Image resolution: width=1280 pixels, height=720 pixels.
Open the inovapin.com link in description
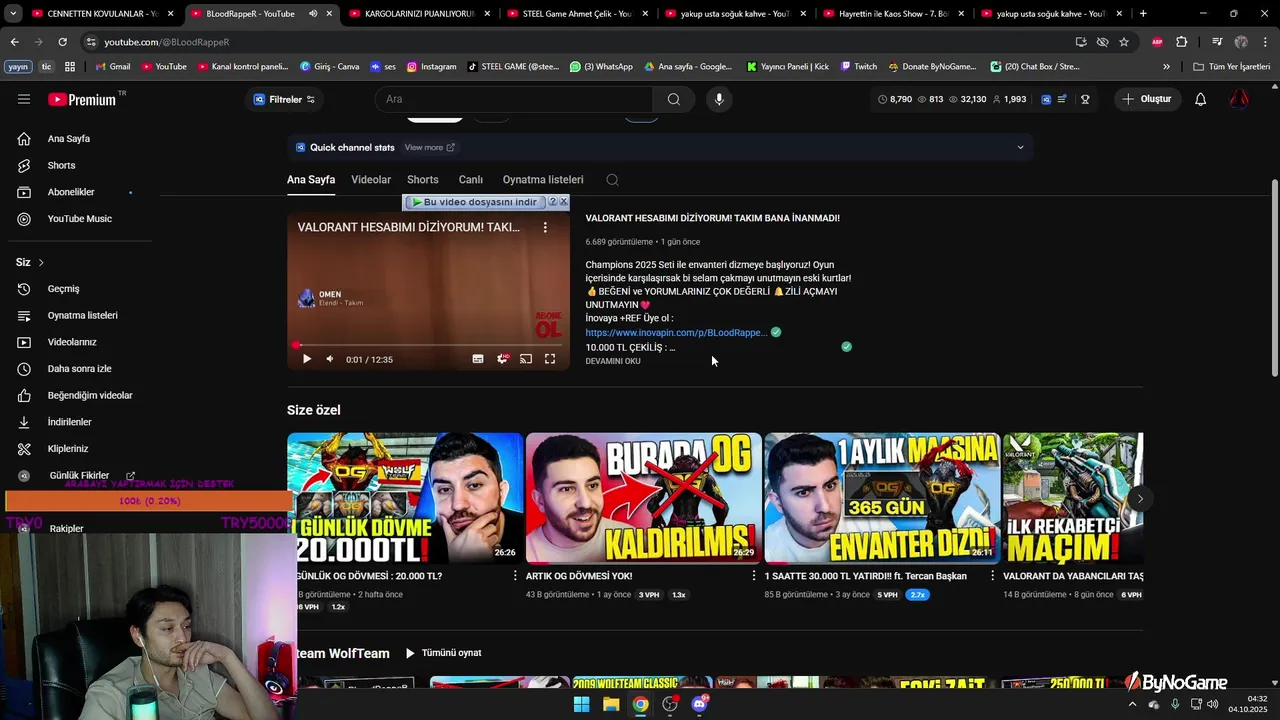tap(676, 332)
